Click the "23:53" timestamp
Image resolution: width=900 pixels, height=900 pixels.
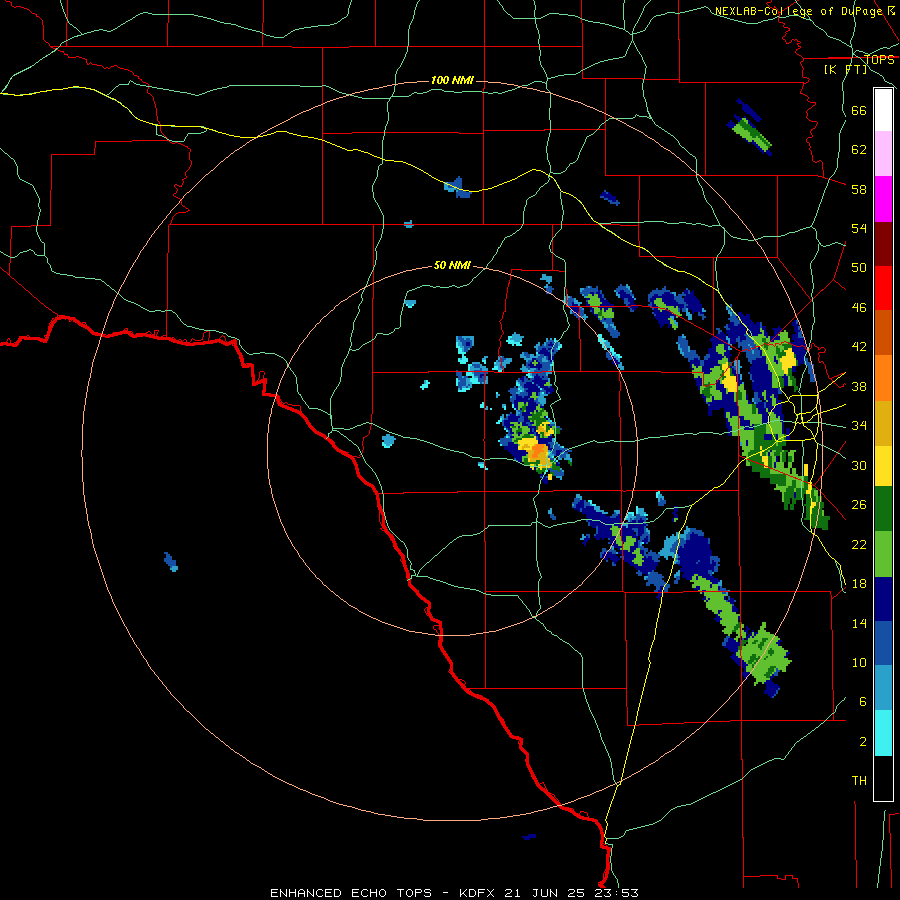click(x=616, y=893)
